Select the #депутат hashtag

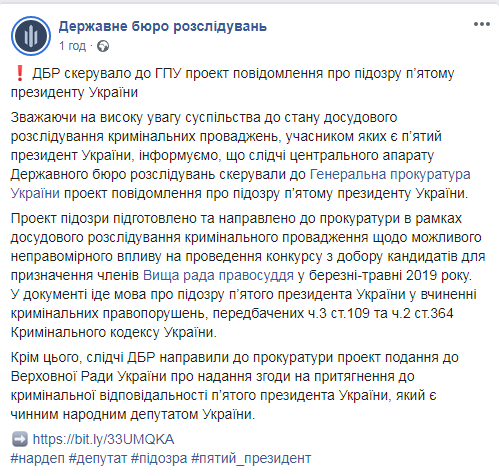pyautogui.click(x=98, y=458)
